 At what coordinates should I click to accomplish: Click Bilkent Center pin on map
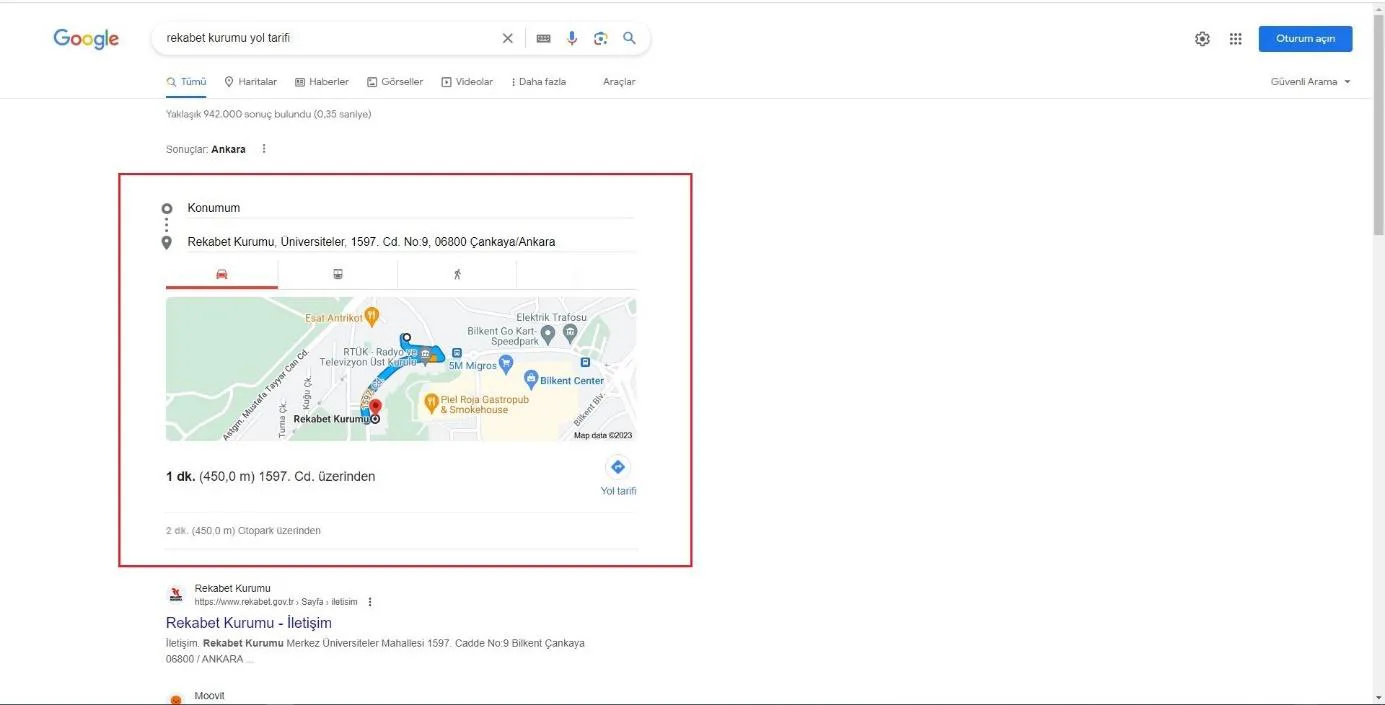point(531,380)
